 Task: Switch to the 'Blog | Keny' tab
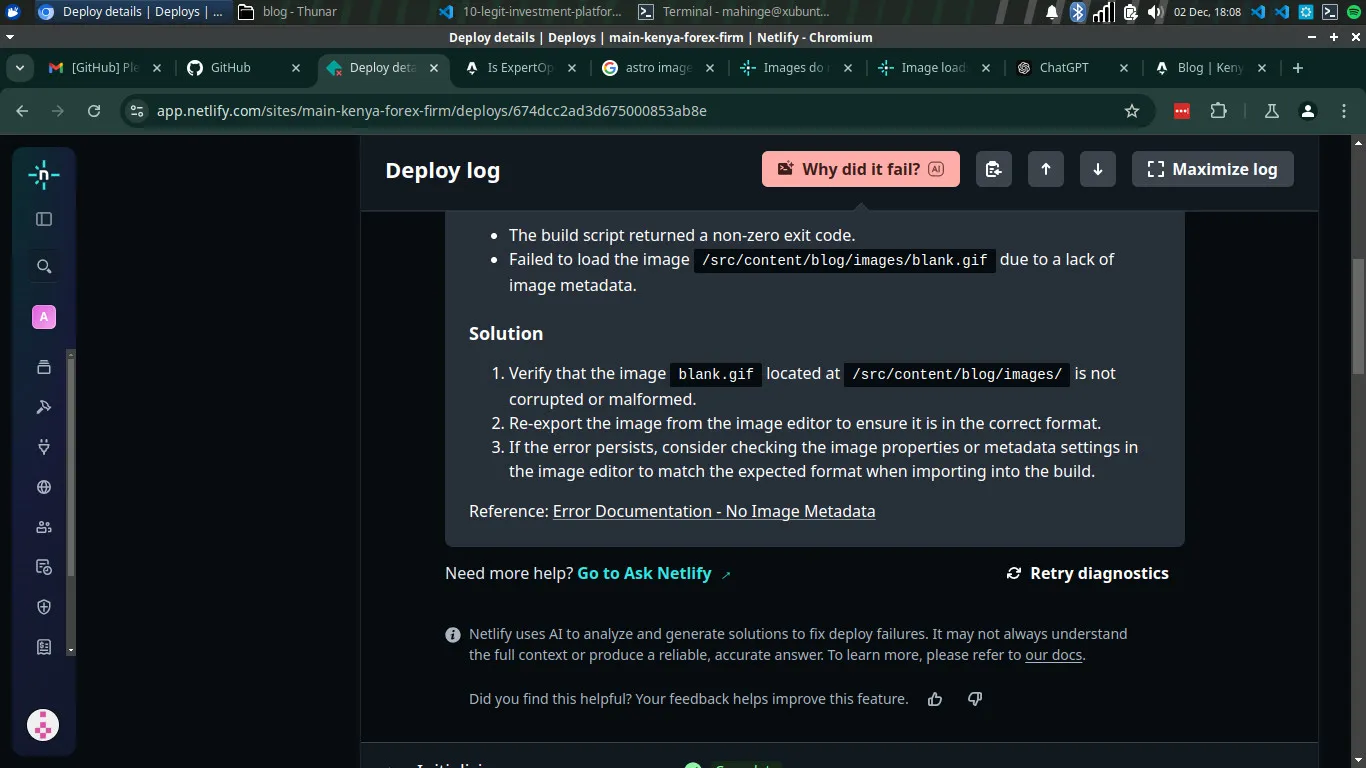(1210, 68)
